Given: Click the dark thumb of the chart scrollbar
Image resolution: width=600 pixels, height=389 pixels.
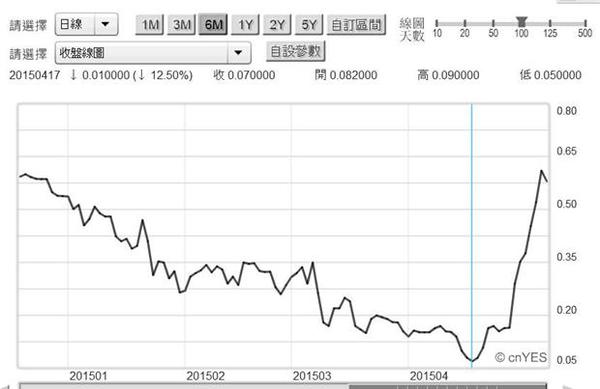Looking at the screenshot, I should click(x=448, y=386).
